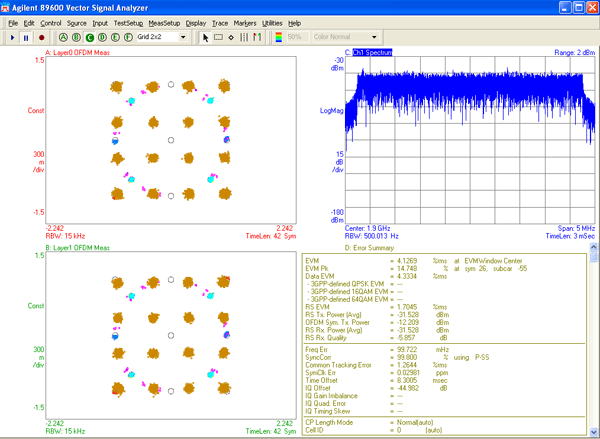600x439 pixels.
Task: Click the red 'RBW: 15 kHz' label
Action: [65, 236]
